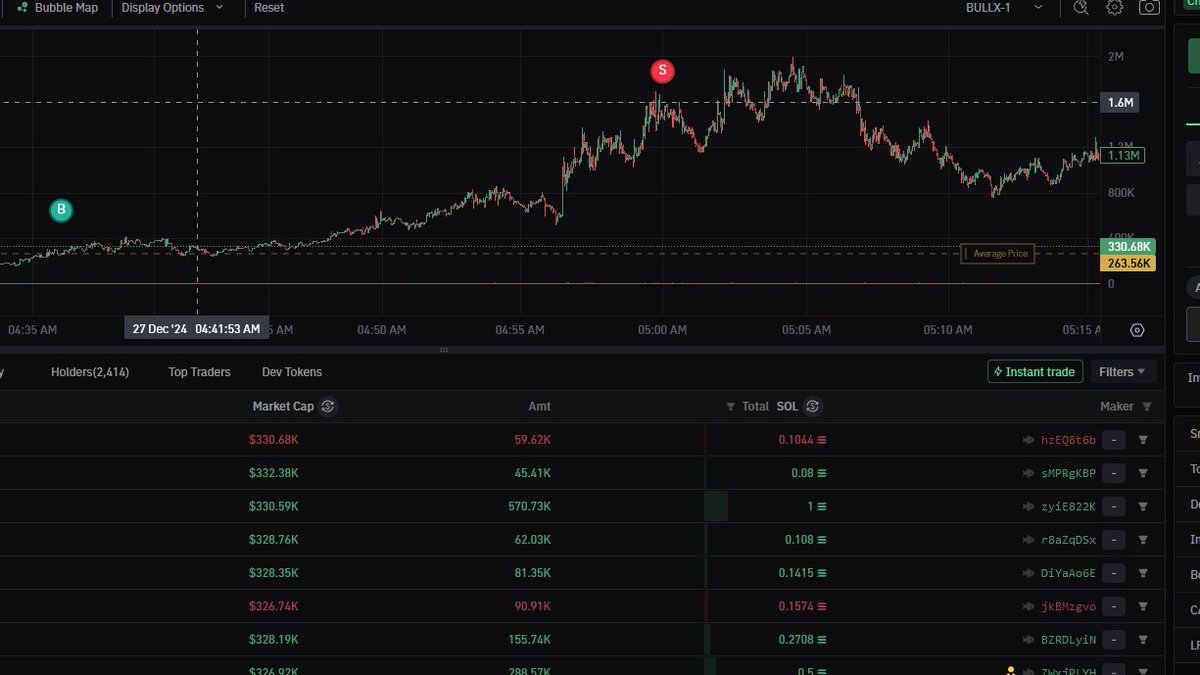
Task: Click the Average Price line label
Action: [x=997, y=254]
